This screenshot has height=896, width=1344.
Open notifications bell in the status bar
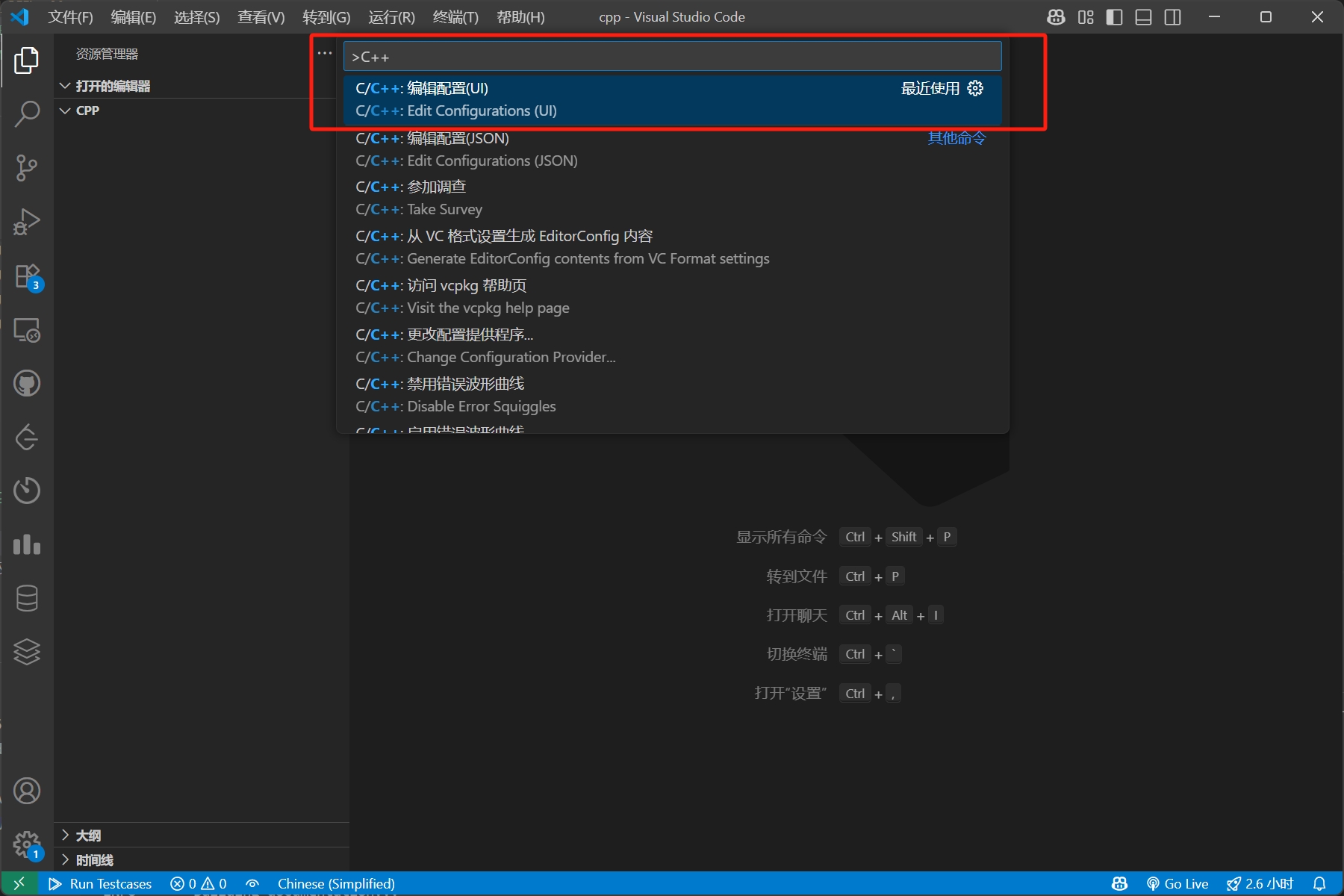pos(1319,883)
